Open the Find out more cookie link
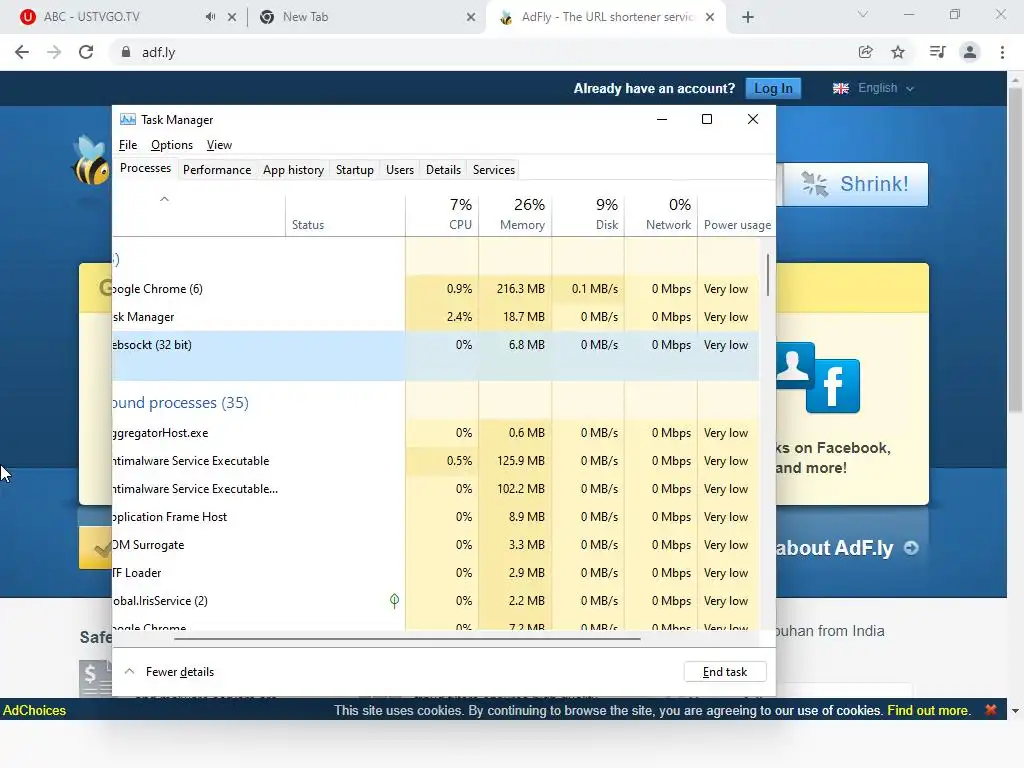Image resolution: width=1024 pixels, height=768 pixels. (x=928, y=710)
